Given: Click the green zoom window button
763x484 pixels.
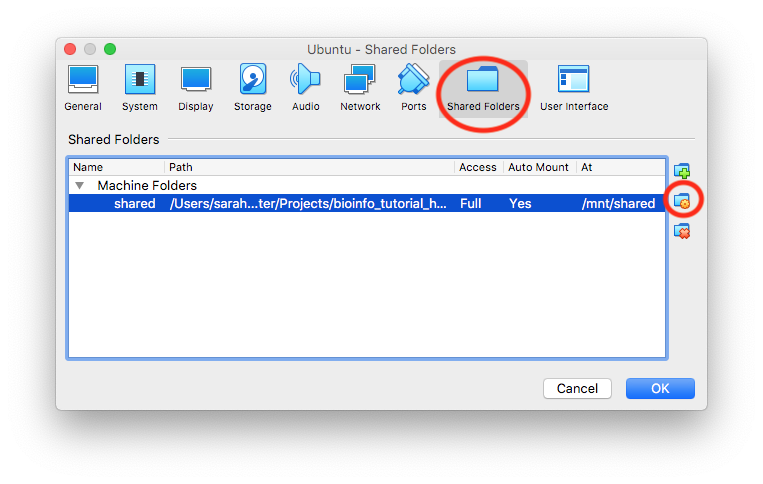Looking at the screenshot, I should (110, 49).
